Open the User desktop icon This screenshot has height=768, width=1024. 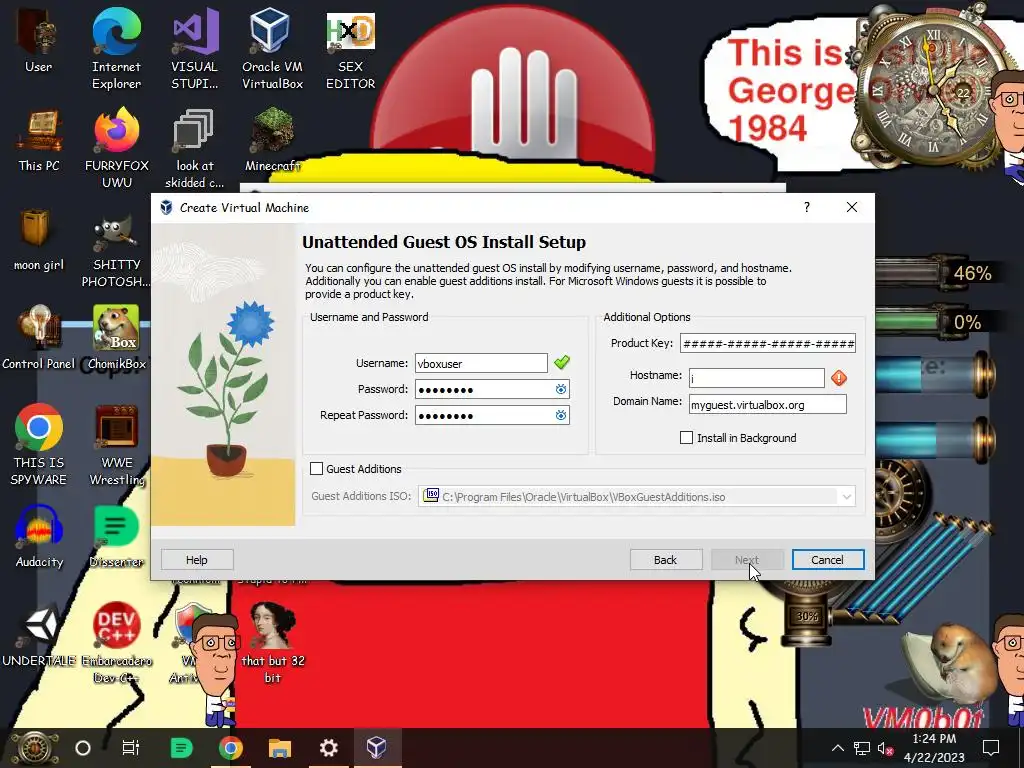click(38, 40)
